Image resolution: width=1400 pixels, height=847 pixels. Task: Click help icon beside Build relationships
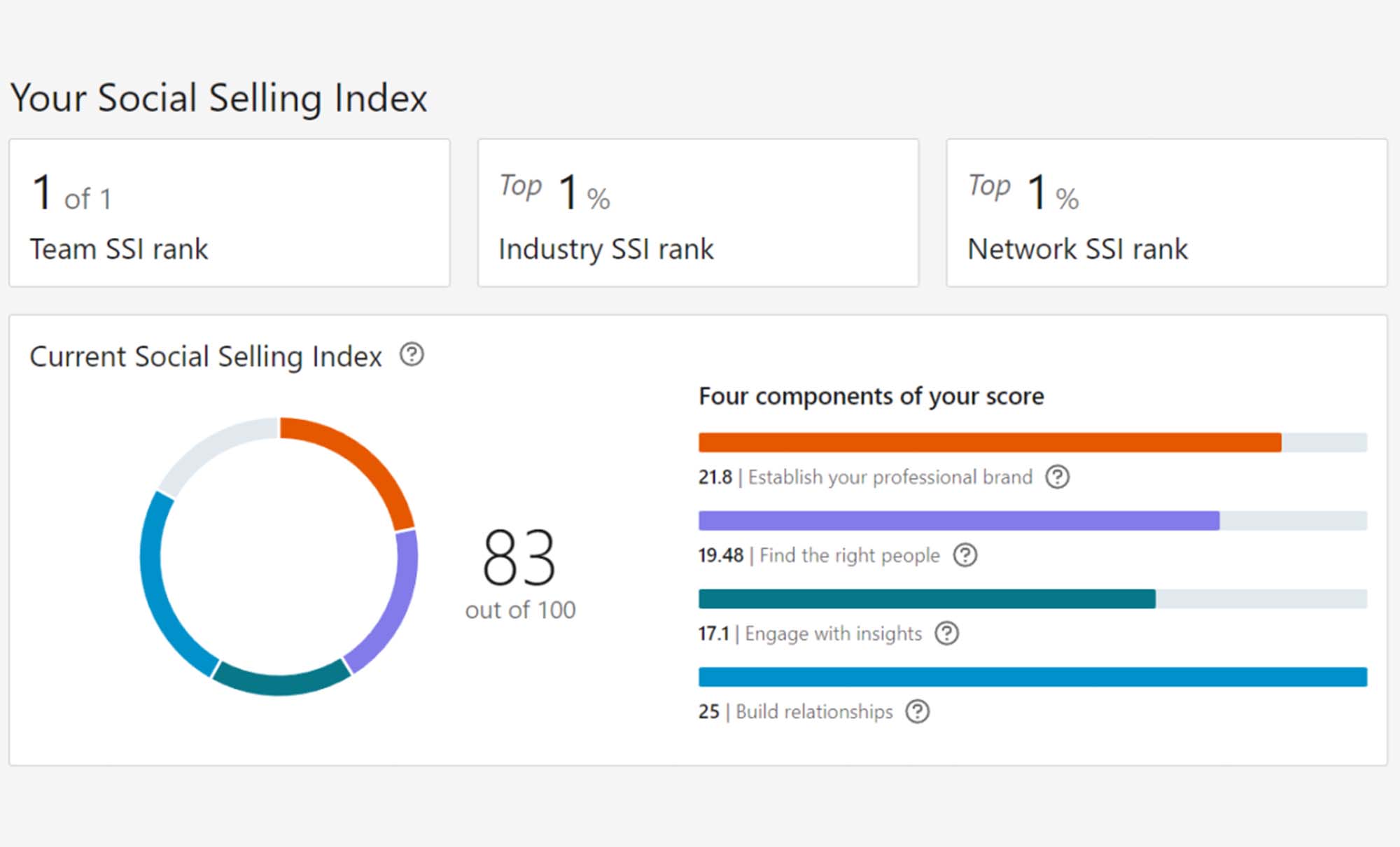pos(917,712)
